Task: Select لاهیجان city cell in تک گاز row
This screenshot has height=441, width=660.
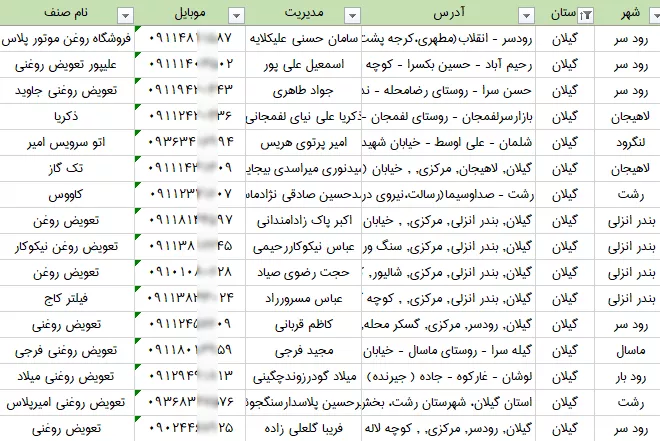Action: click(628, 169)
